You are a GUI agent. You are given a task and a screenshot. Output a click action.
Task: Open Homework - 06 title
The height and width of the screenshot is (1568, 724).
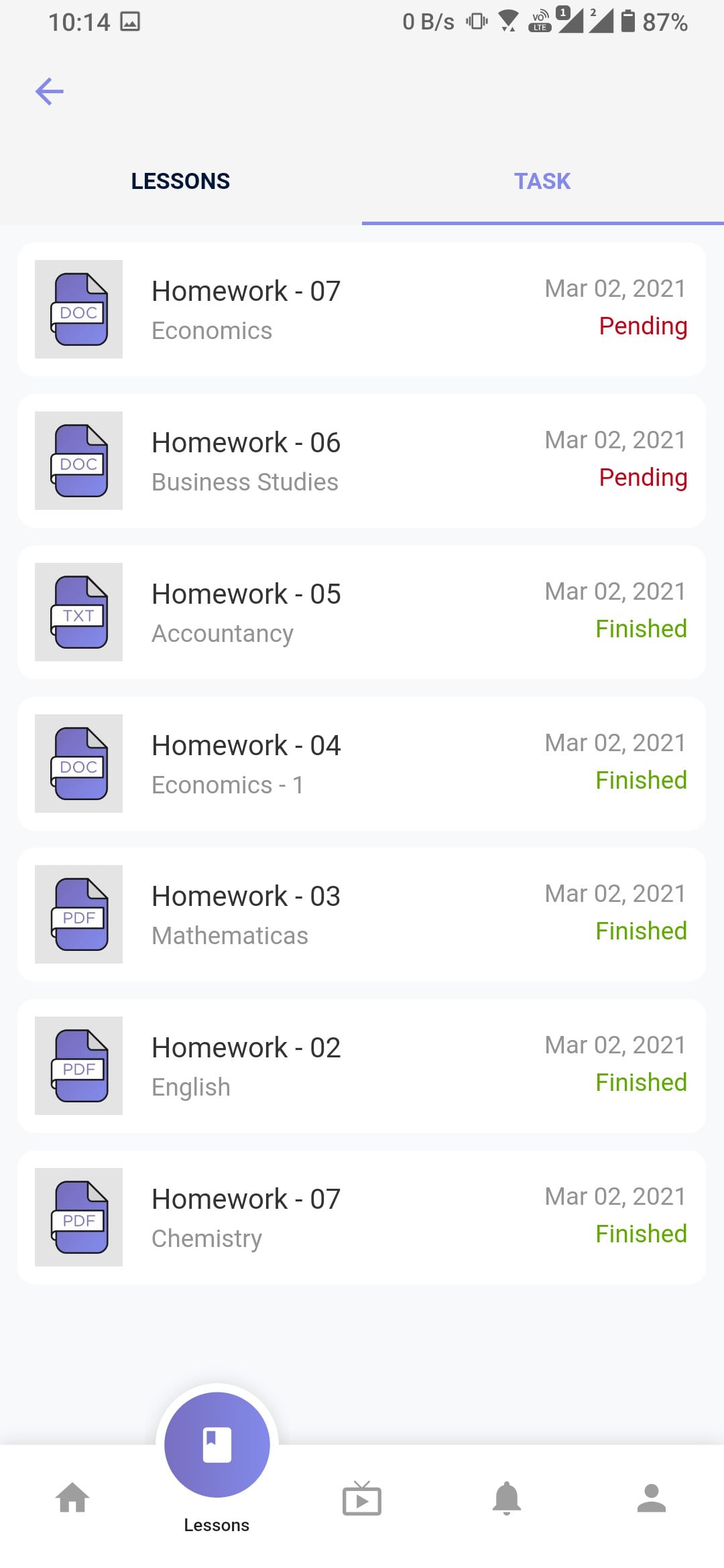coord(246,443)
